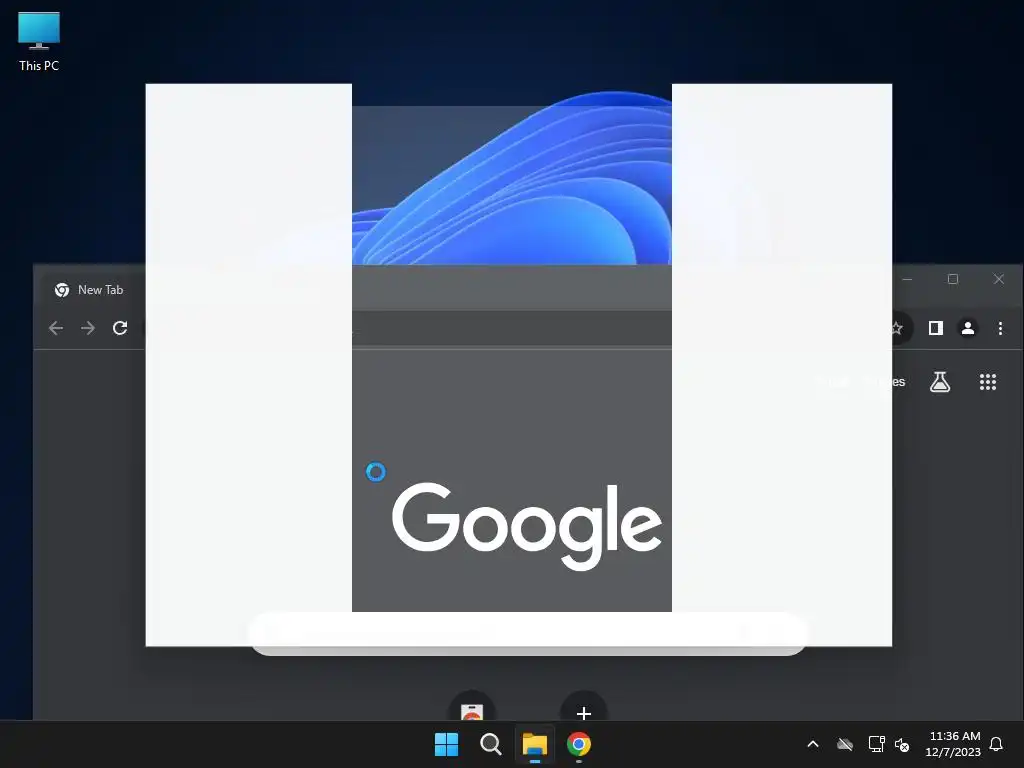The height and width of the screenshot is (768, 1024).
Task: Click the muted volume tray icon
Action: point(902,744)
